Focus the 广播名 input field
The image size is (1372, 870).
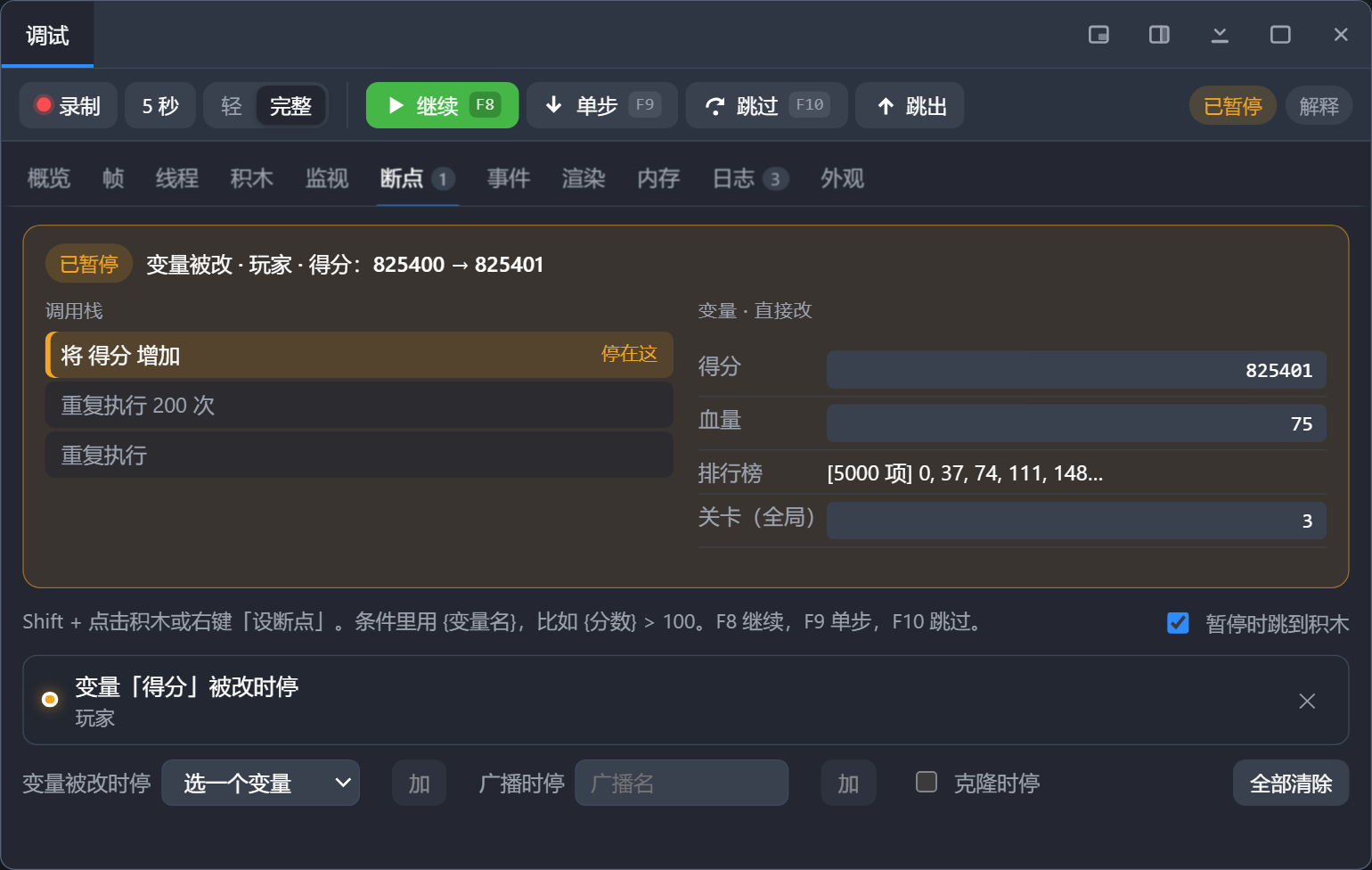(682, 783)
